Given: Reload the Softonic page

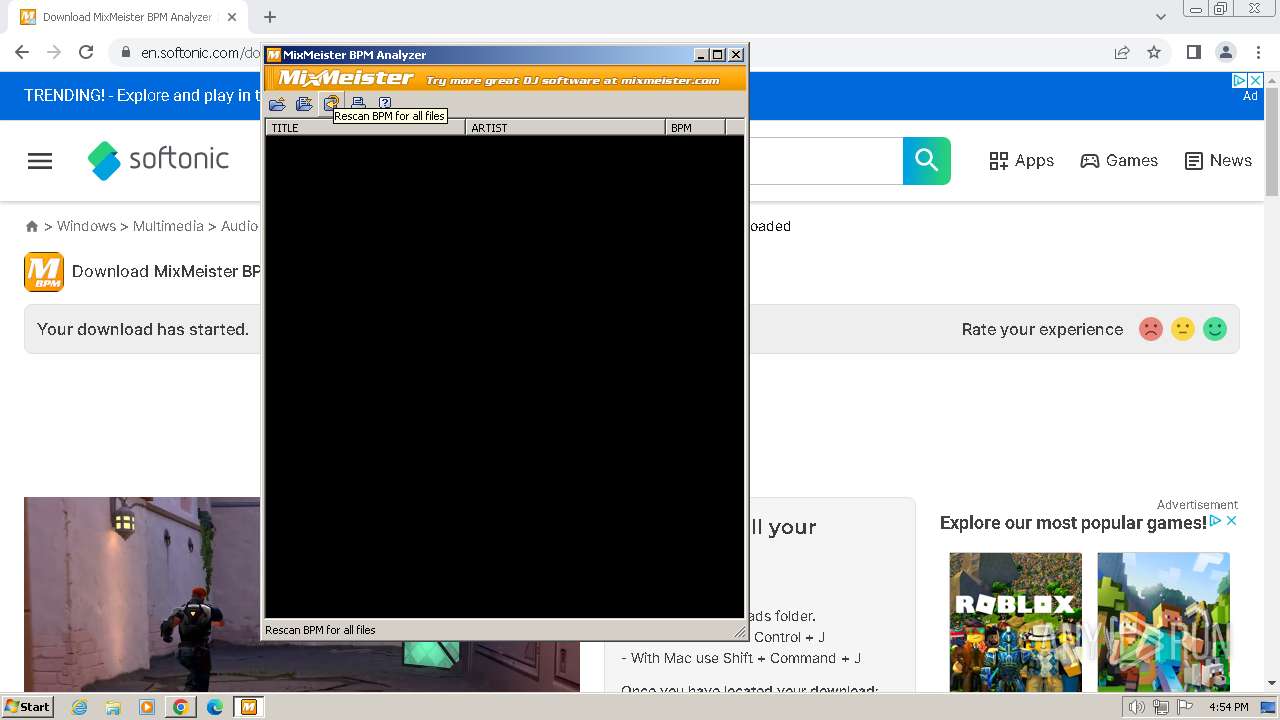Looking at the screenshot, I should 86,52.
